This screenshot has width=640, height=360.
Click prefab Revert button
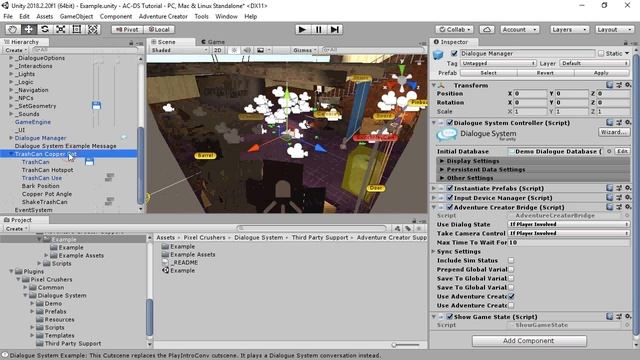point(545,73)
